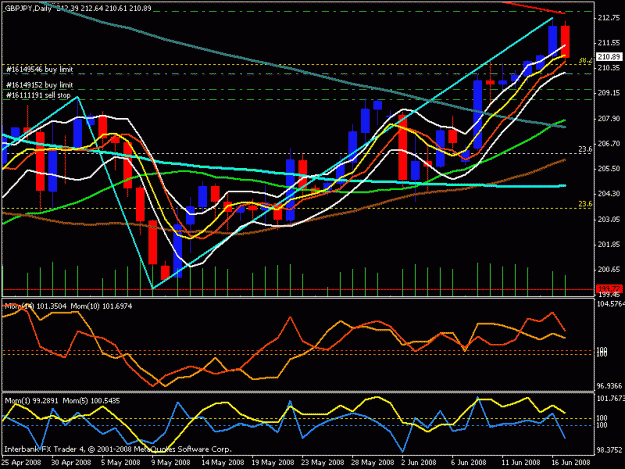Click the 211.55 price axis label
This screenshot has width=625, height=469.
(609, 43)
